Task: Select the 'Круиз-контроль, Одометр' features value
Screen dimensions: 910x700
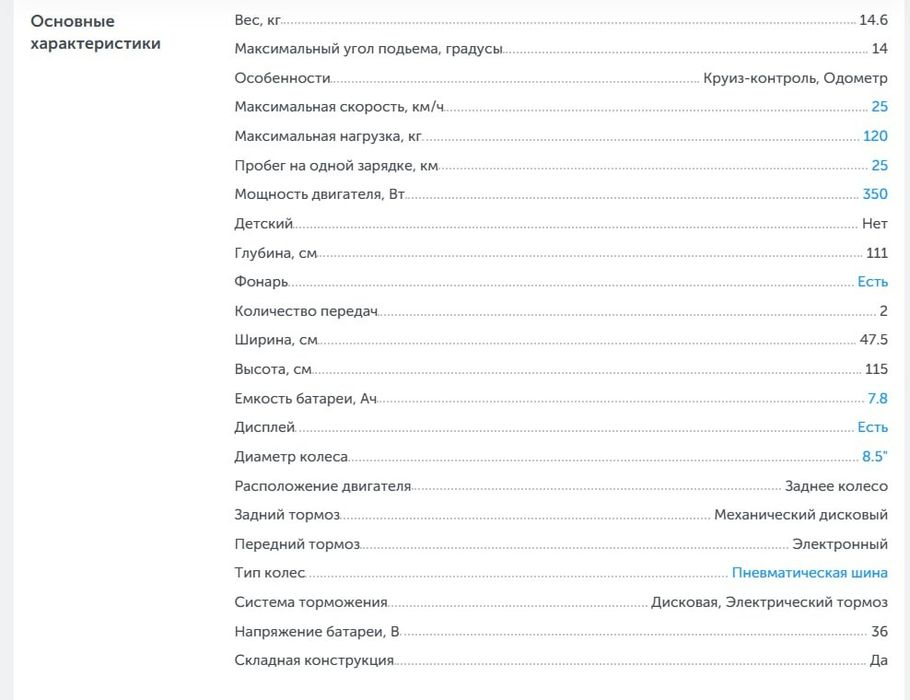Action: pyautogui.click(x=795, y=78)
